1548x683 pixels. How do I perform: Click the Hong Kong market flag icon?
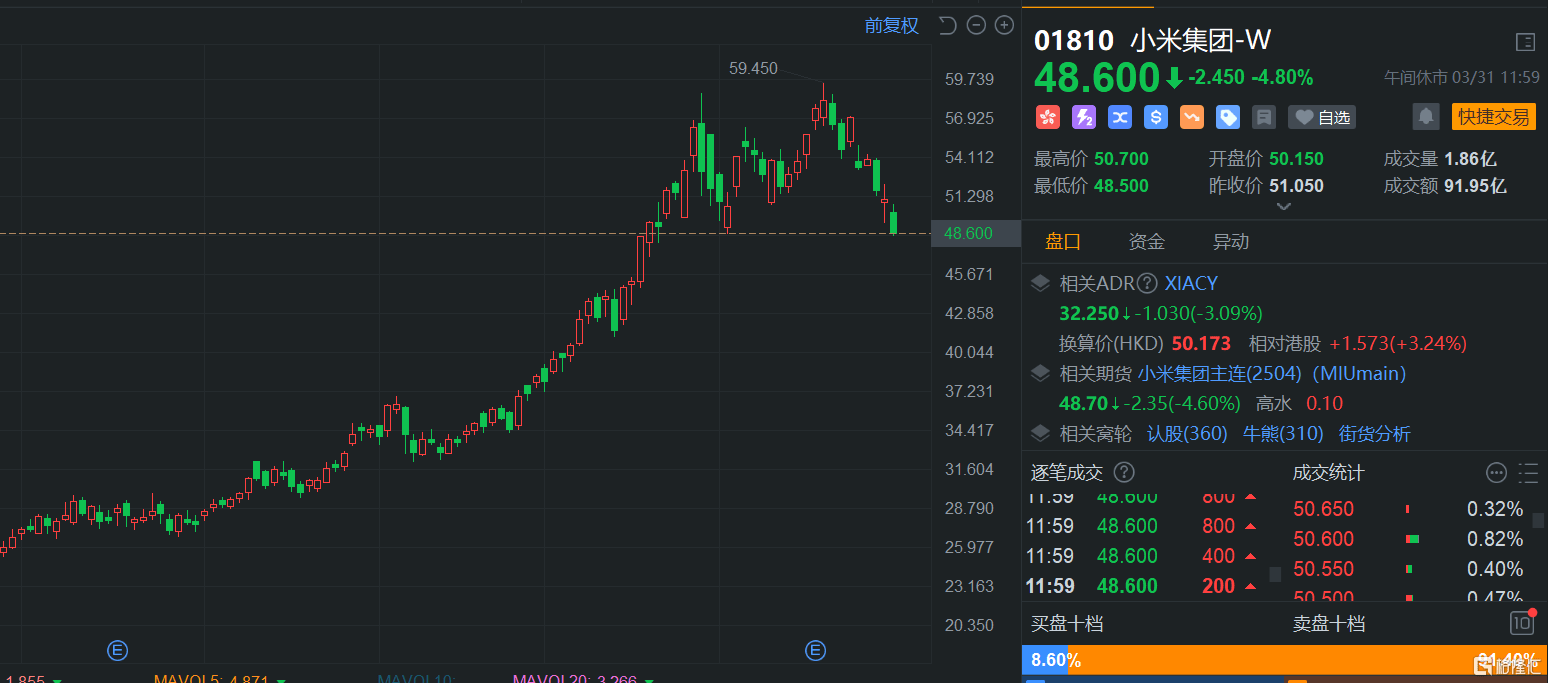pyautogui.click(x=1047, y=118)
